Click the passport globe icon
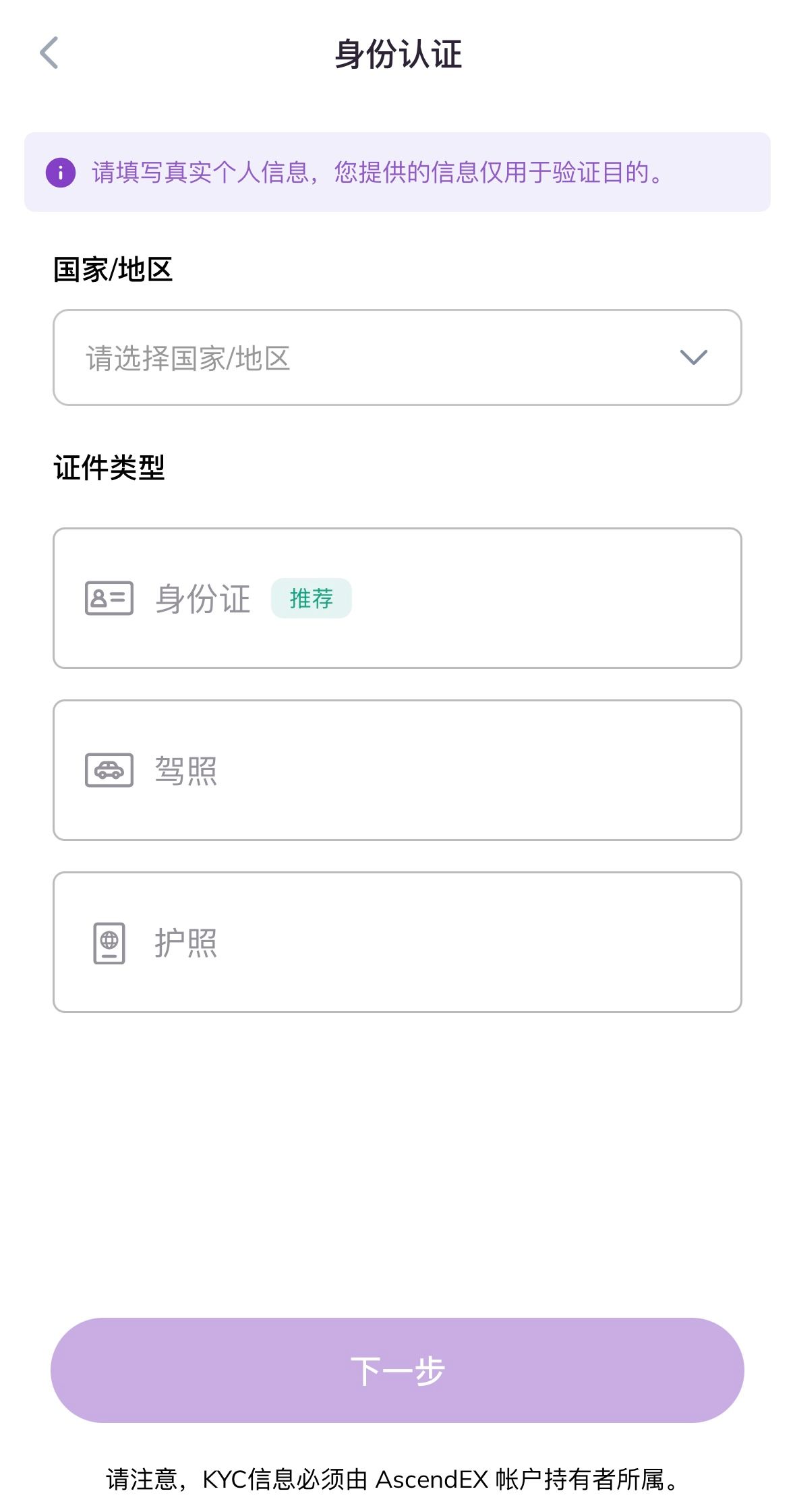 coord(109,942)
